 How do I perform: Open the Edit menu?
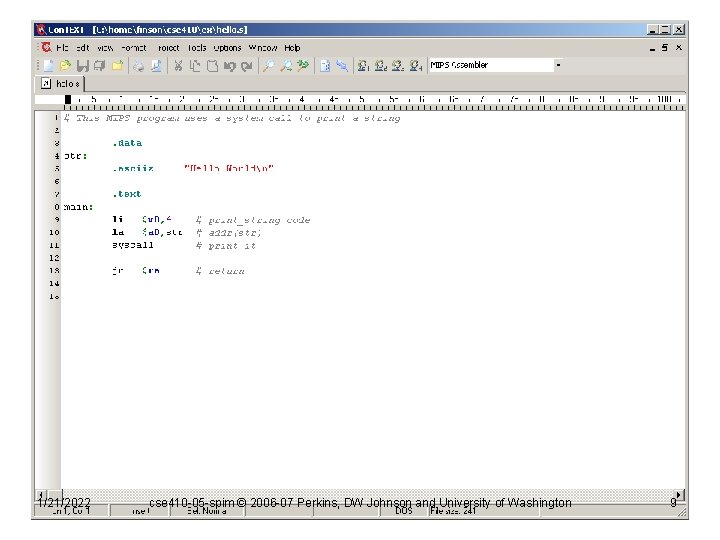click(83, 48)
